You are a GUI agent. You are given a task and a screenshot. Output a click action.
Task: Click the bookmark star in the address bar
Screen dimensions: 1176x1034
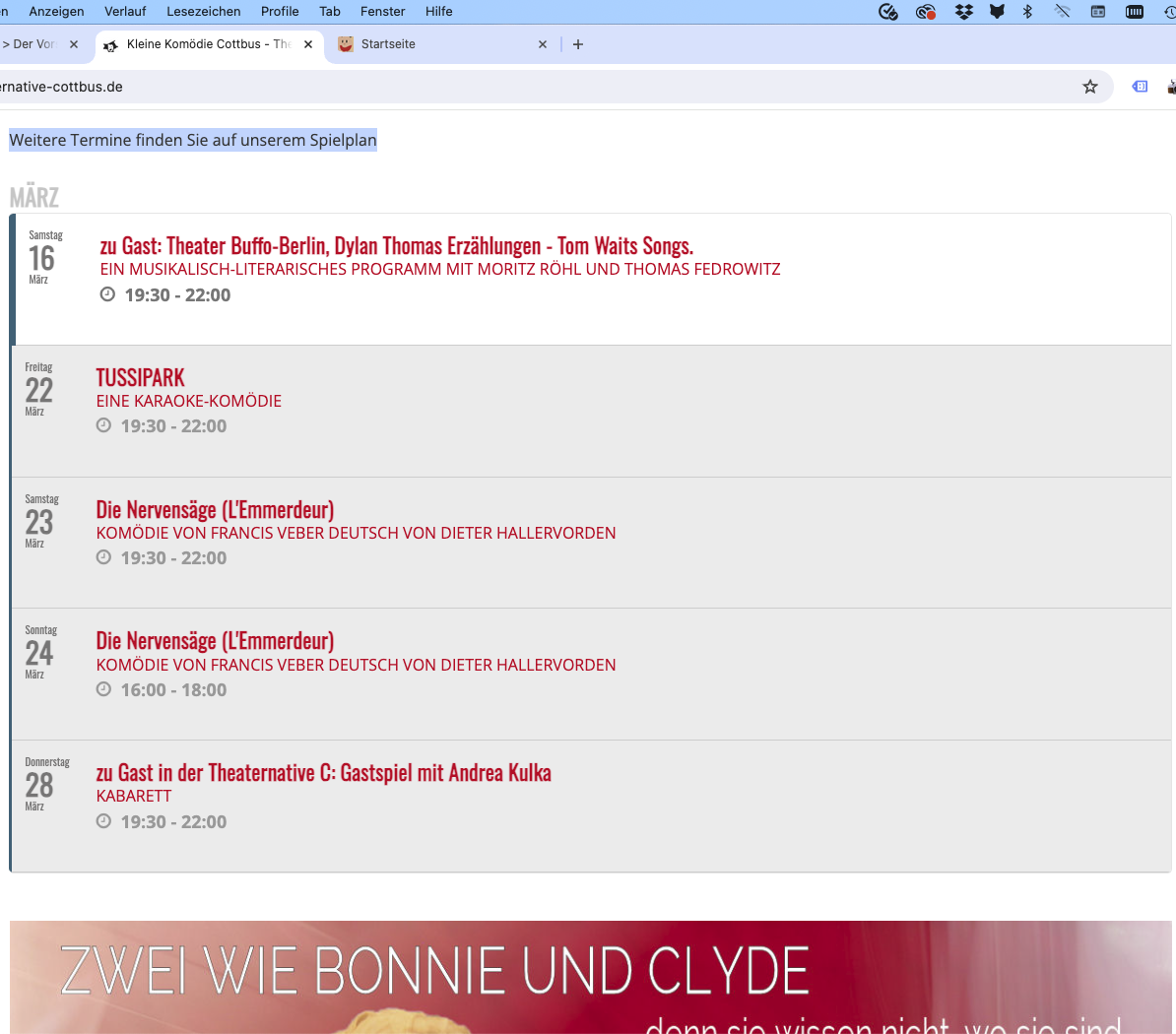click(1089, 87)
